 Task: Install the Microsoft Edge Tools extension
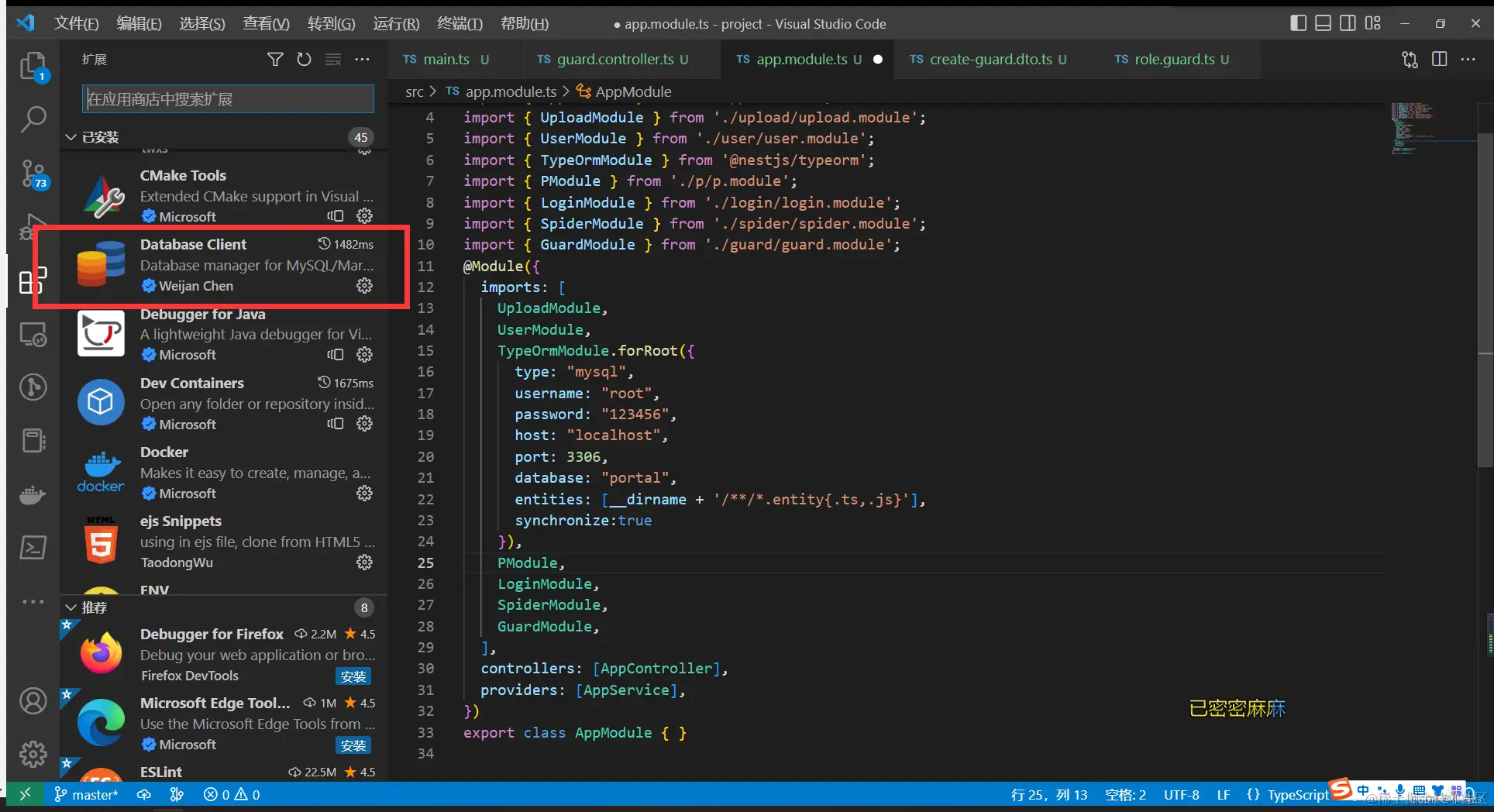(353, 745)
